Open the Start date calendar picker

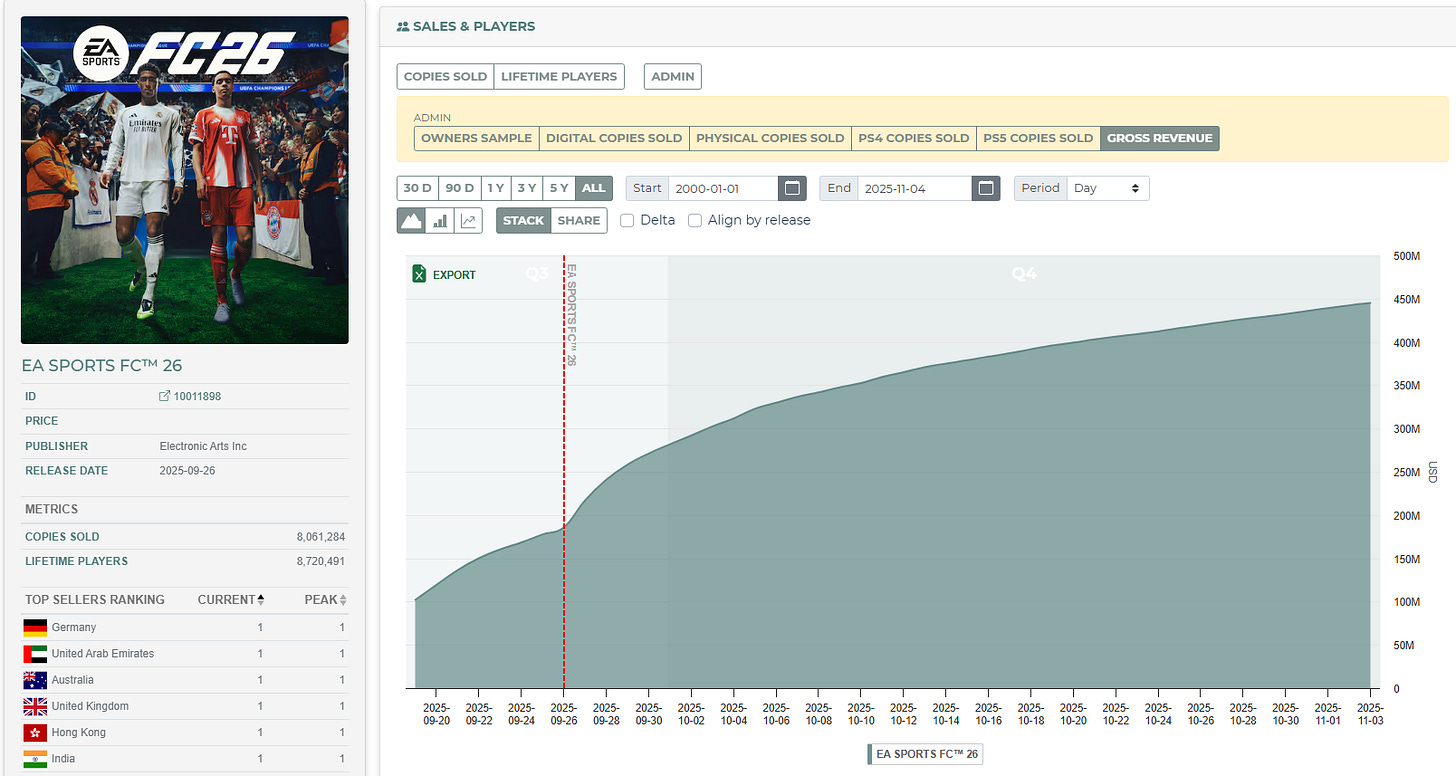click(792, 188)
